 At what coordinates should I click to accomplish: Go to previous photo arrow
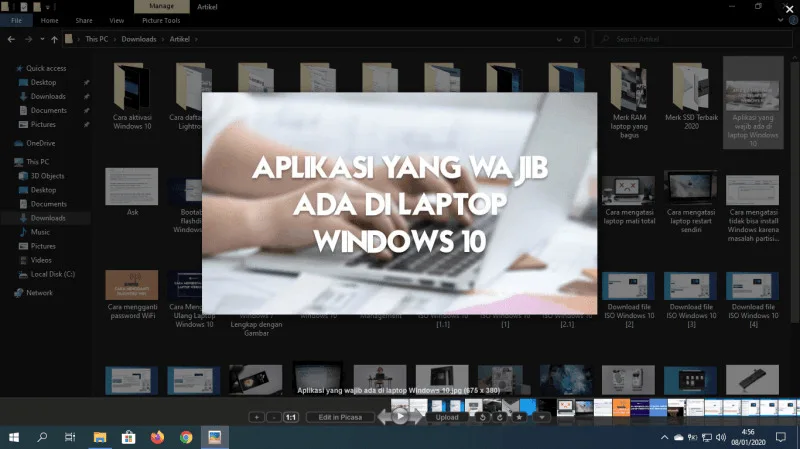click(x=384, y=417)
